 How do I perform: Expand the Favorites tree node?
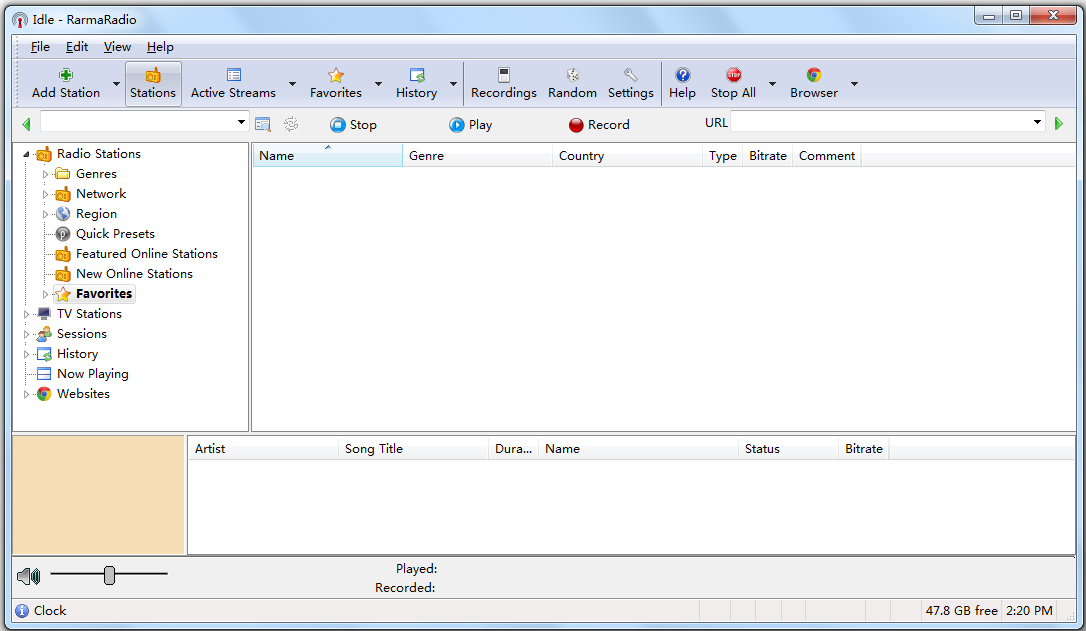tap(46, 294)
